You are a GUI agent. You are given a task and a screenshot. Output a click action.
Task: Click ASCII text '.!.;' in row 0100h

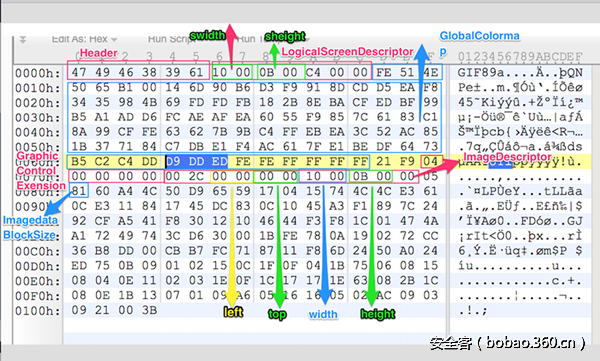point(473,311)
